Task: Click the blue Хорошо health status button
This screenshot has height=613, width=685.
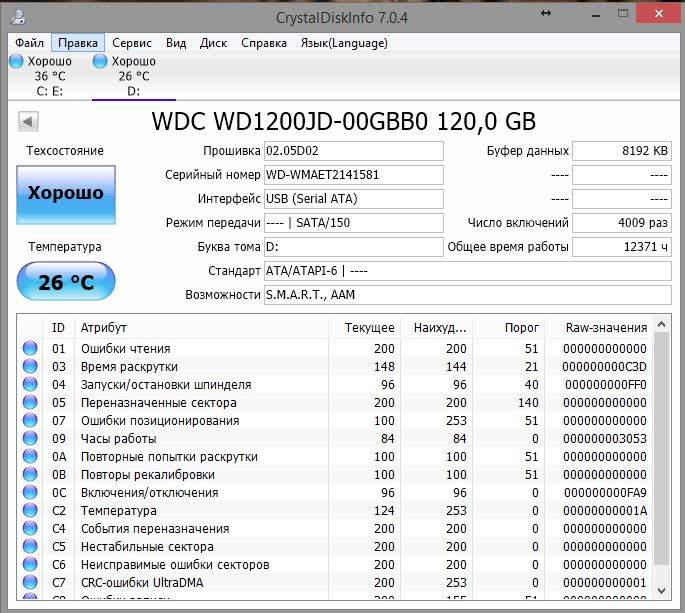Action: click(x=66, y=194)
